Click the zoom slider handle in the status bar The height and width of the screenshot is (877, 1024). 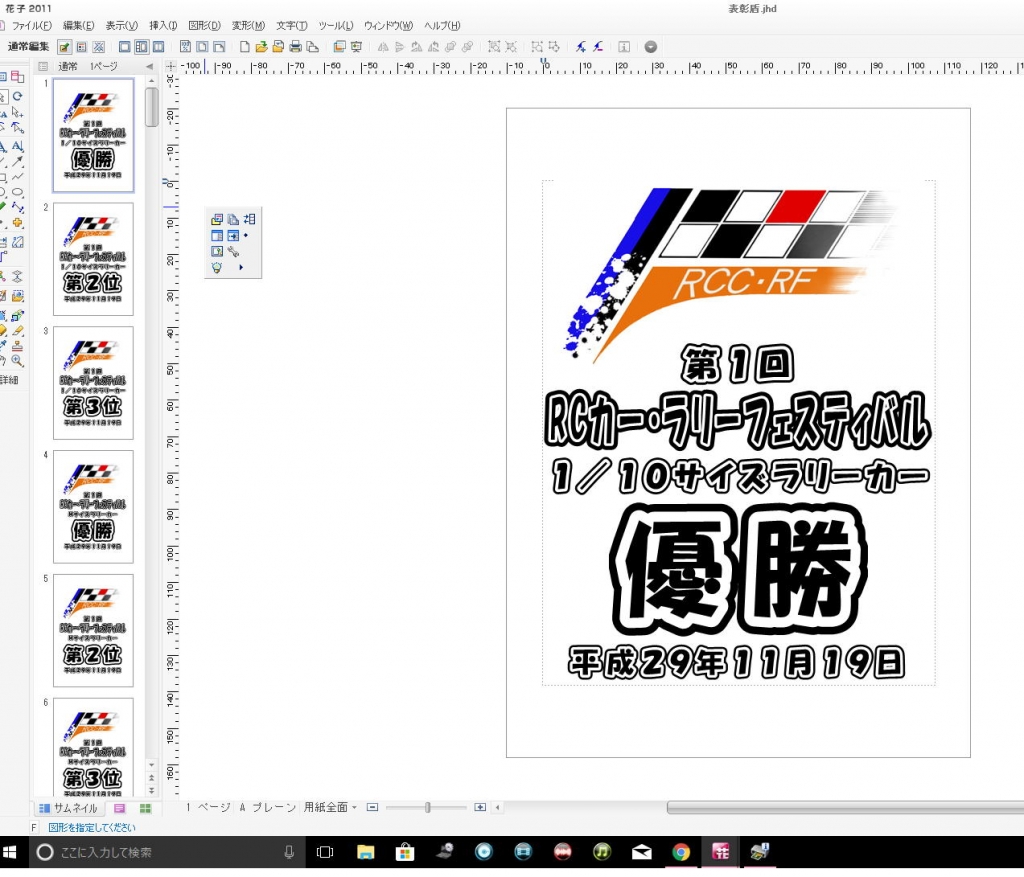tap(428, 807)
